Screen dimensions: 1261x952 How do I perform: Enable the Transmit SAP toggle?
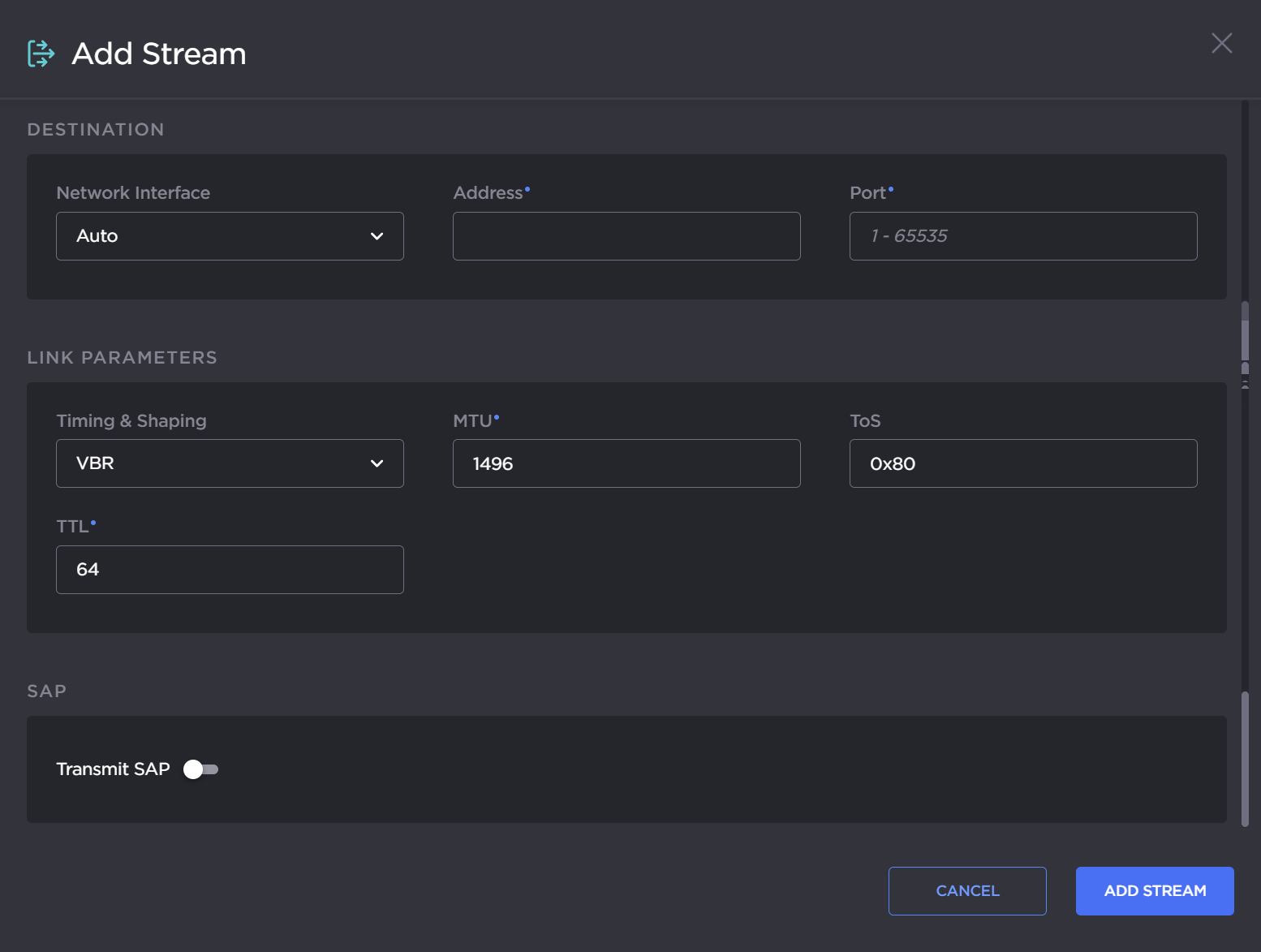point(200,769)
